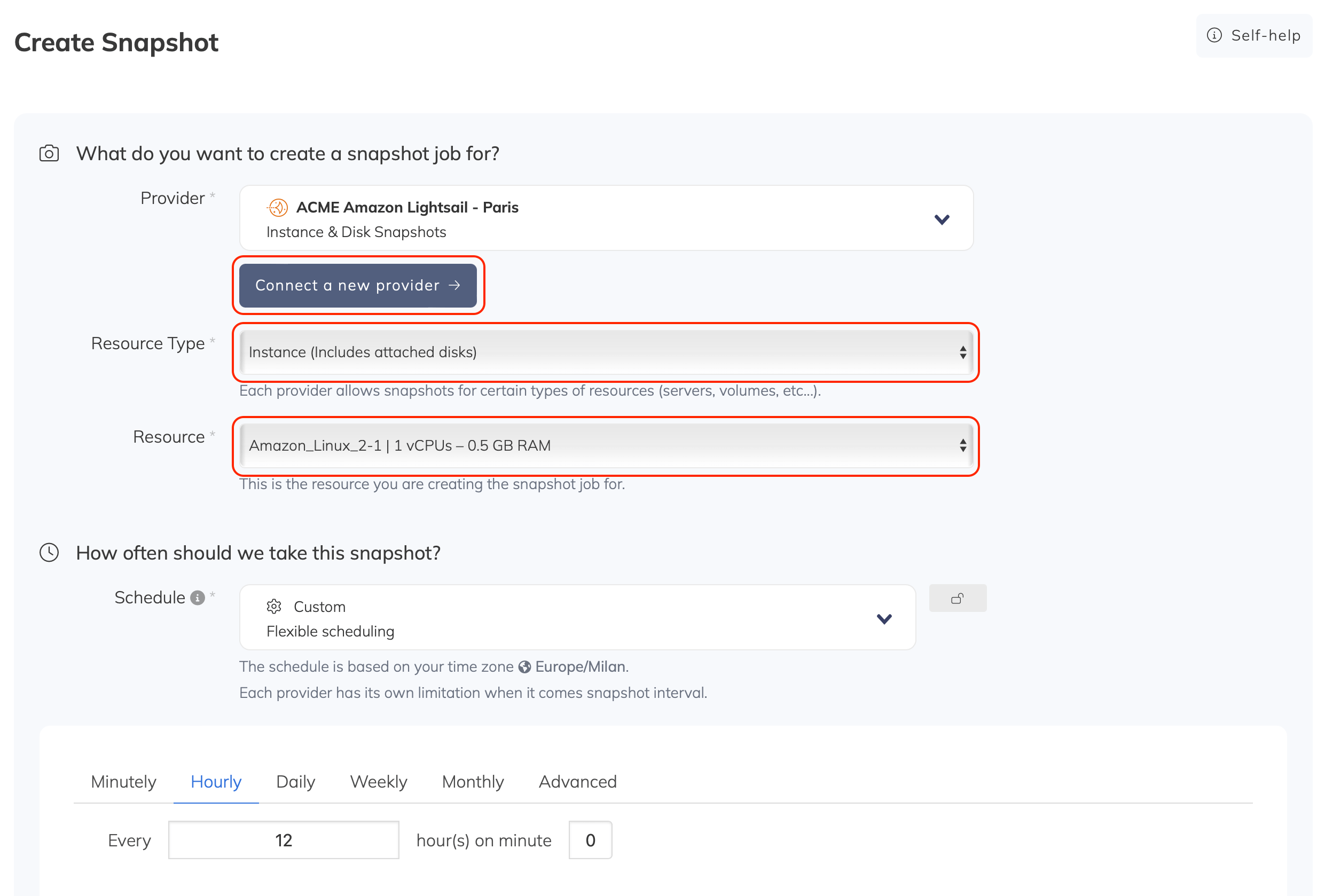Expand the Custom schedule dropdown chevron

(883, 619)
